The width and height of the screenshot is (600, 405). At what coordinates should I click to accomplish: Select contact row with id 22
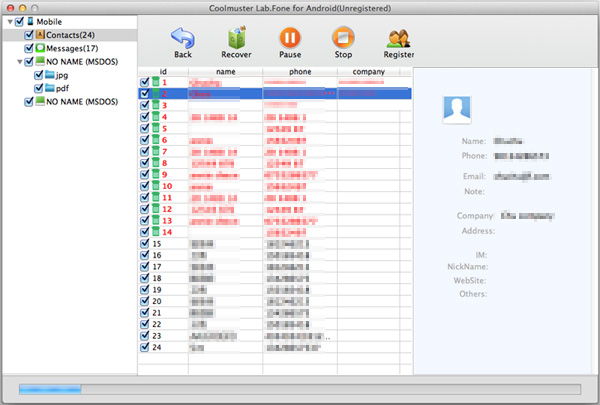pos(275,324)
